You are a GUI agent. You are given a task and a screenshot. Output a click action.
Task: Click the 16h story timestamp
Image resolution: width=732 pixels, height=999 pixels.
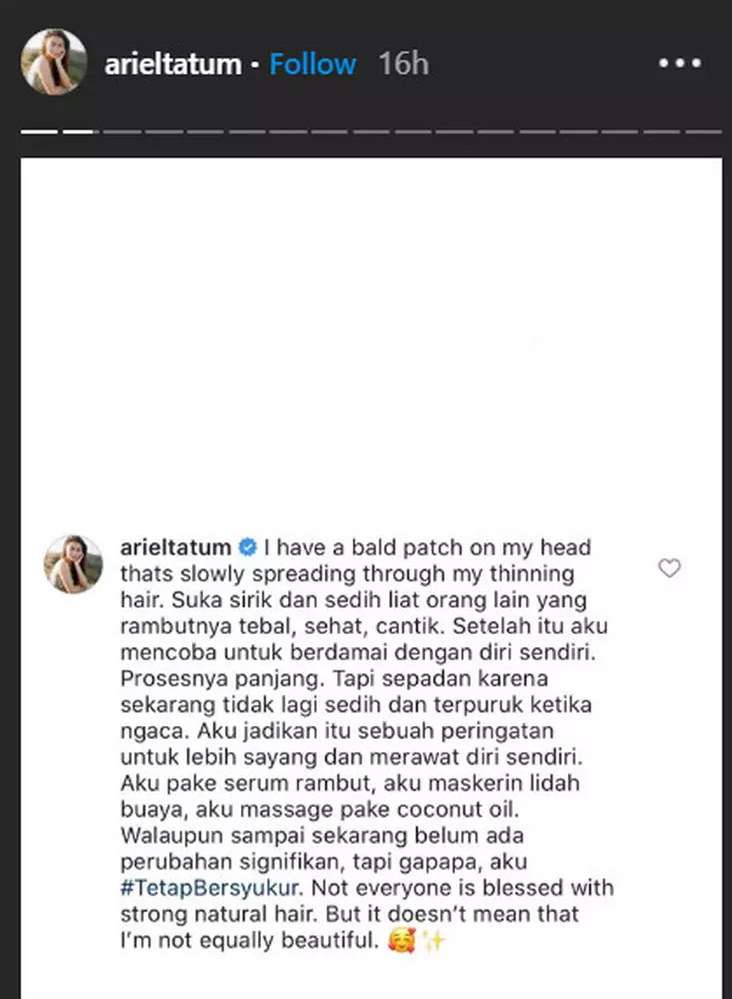click(x=404, y=64)
